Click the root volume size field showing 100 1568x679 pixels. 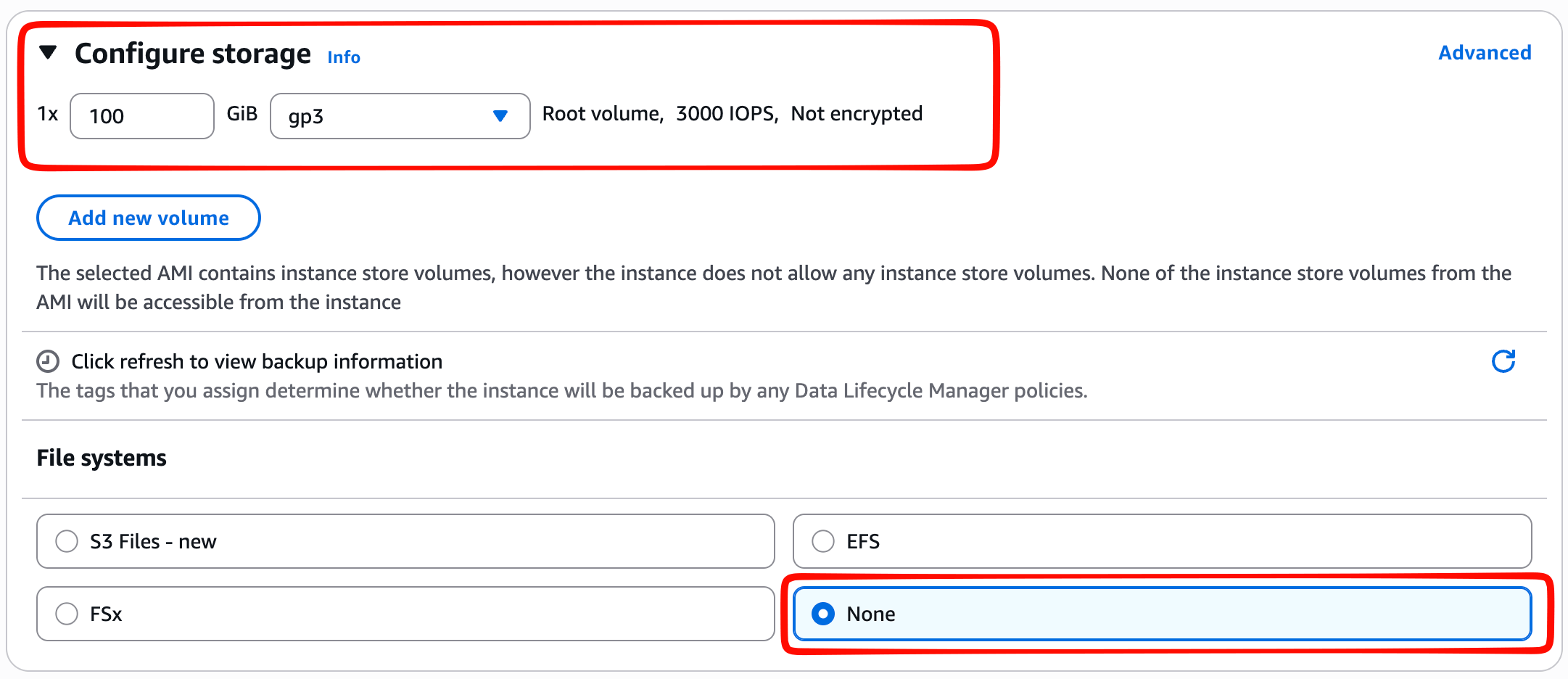tap(142, 116)
